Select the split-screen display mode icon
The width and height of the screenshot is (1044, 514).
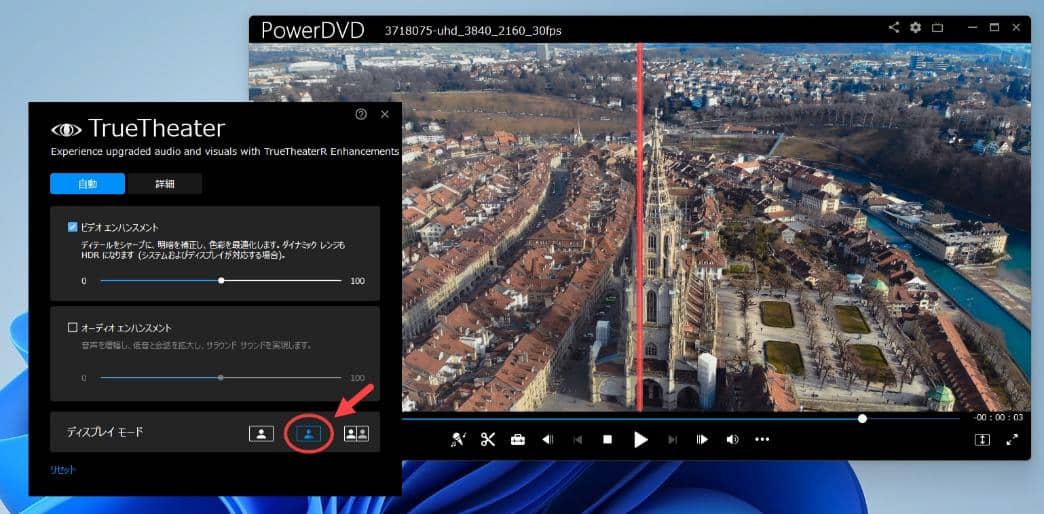(x=308, y=434)
